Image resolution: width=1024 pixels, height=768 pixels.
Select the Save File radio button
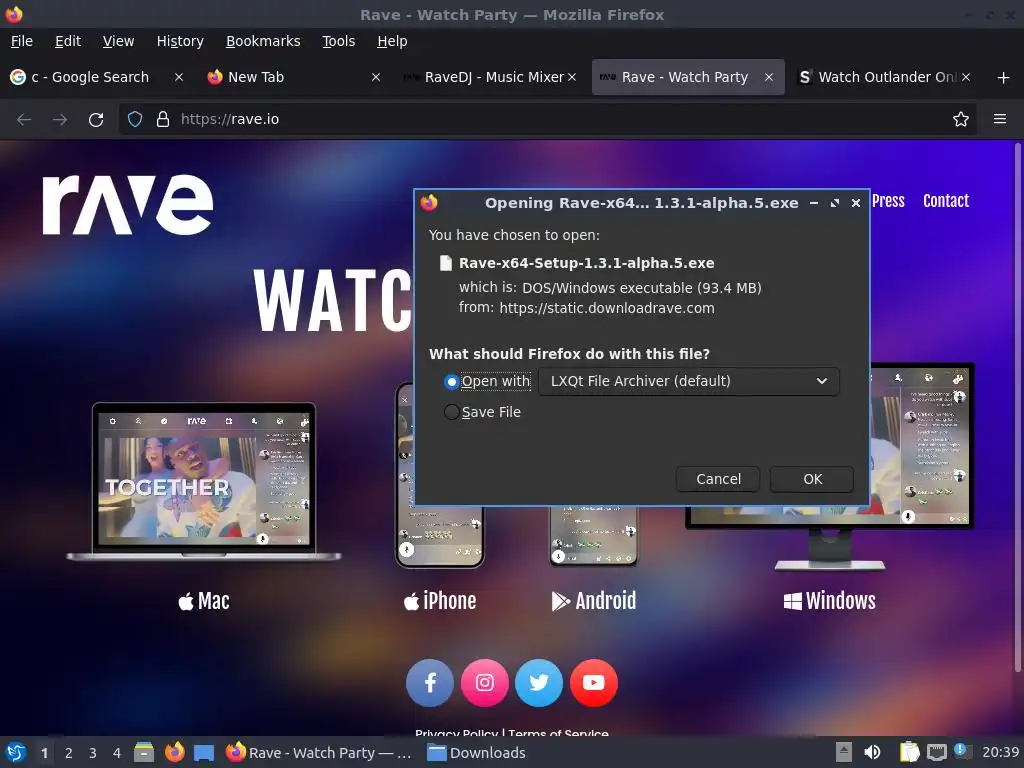point(451,412)
